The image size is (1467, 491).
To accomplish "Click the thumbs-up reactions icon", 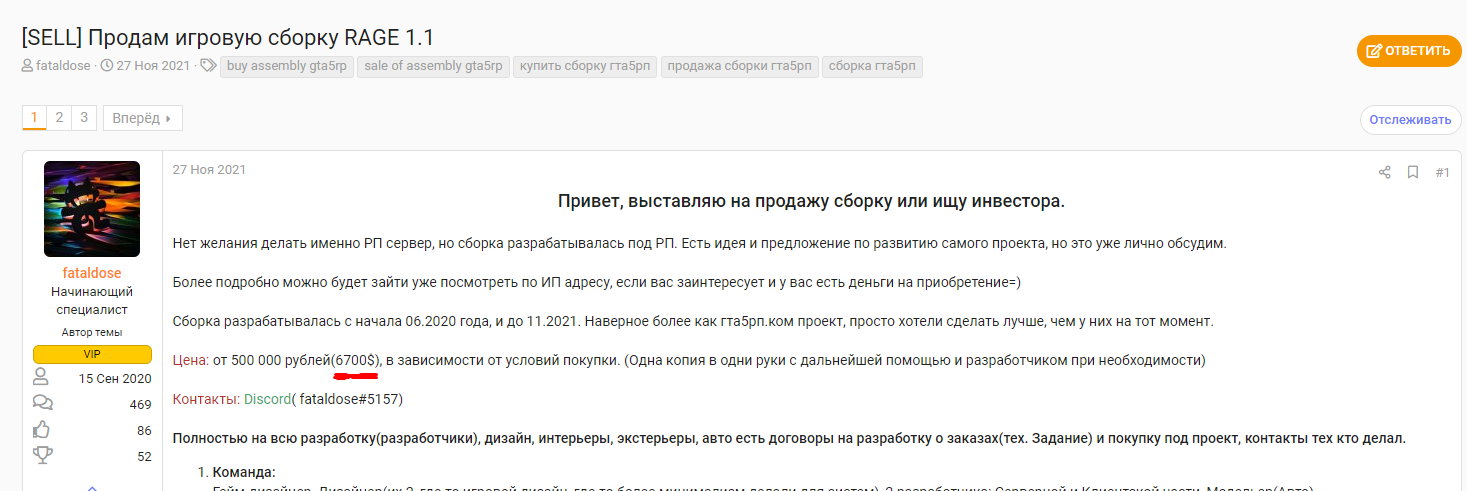I will (x=42, y=430).
